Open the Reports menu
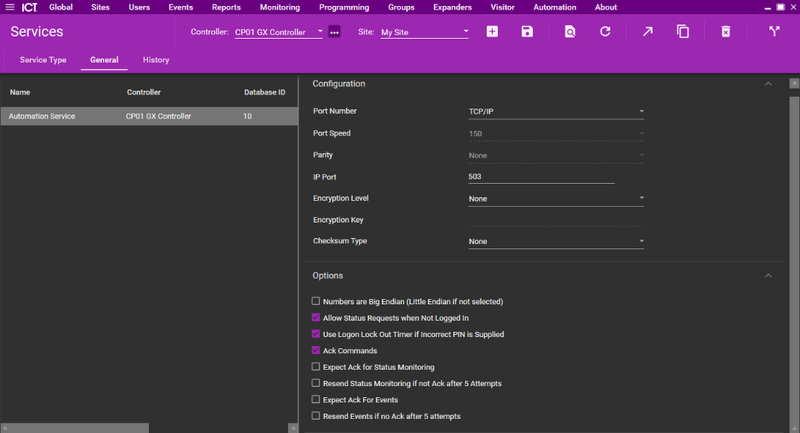800x433 pixels. click(x=226, y=7)
